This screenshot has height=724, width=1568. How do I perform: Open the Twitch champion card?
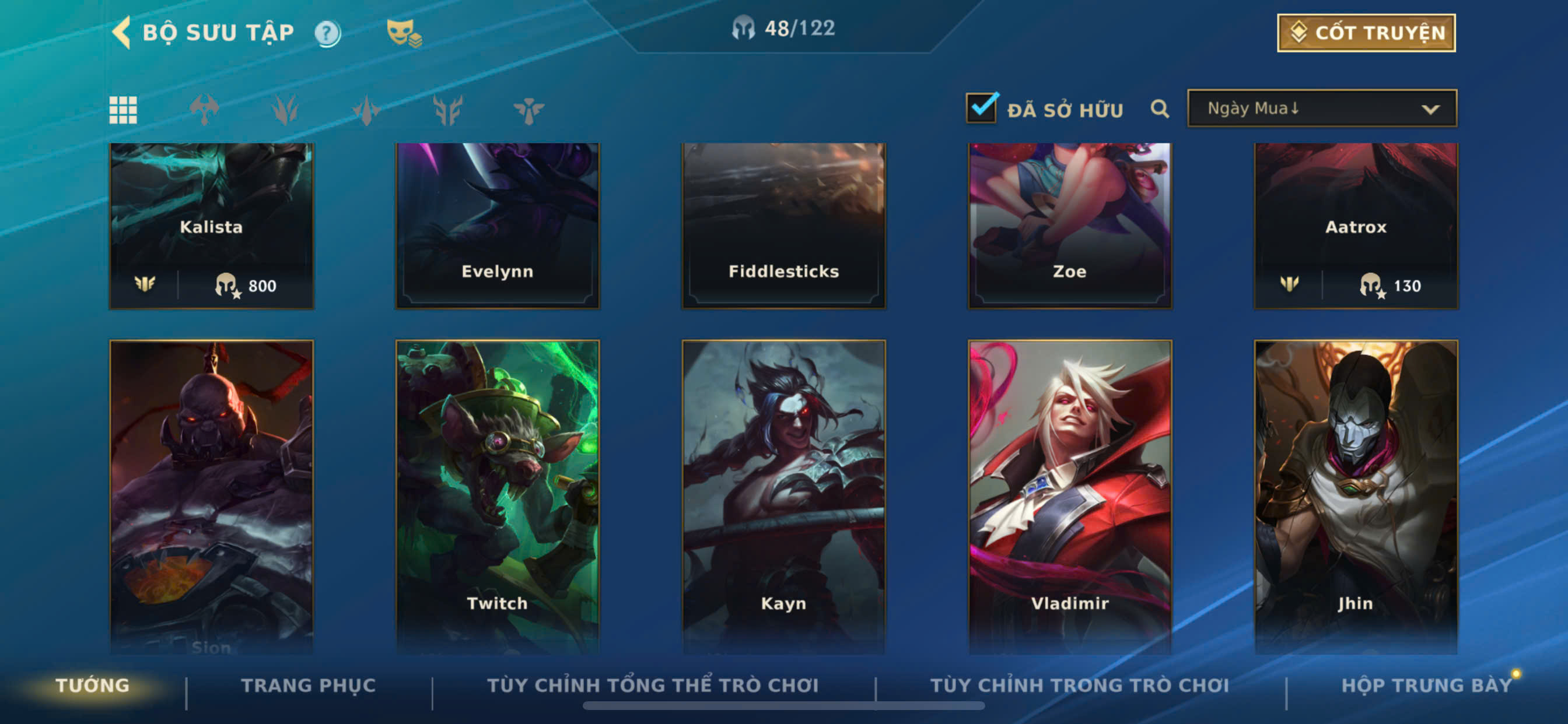click(x=498, y=497)
